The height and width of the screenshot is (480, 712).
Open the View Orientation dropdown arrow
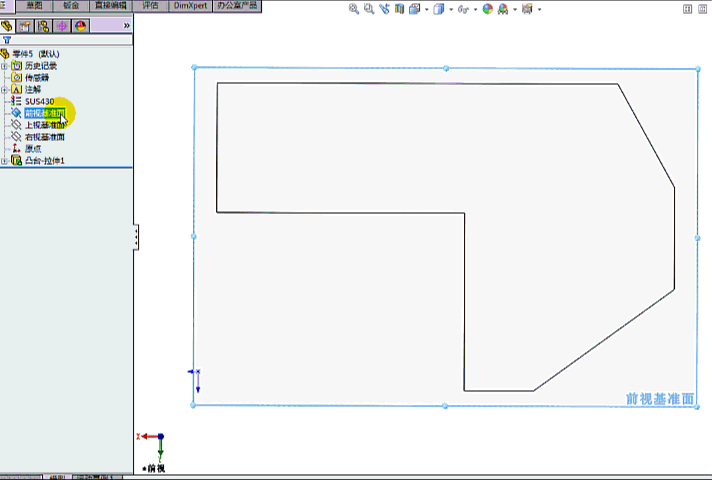(426, 10)
